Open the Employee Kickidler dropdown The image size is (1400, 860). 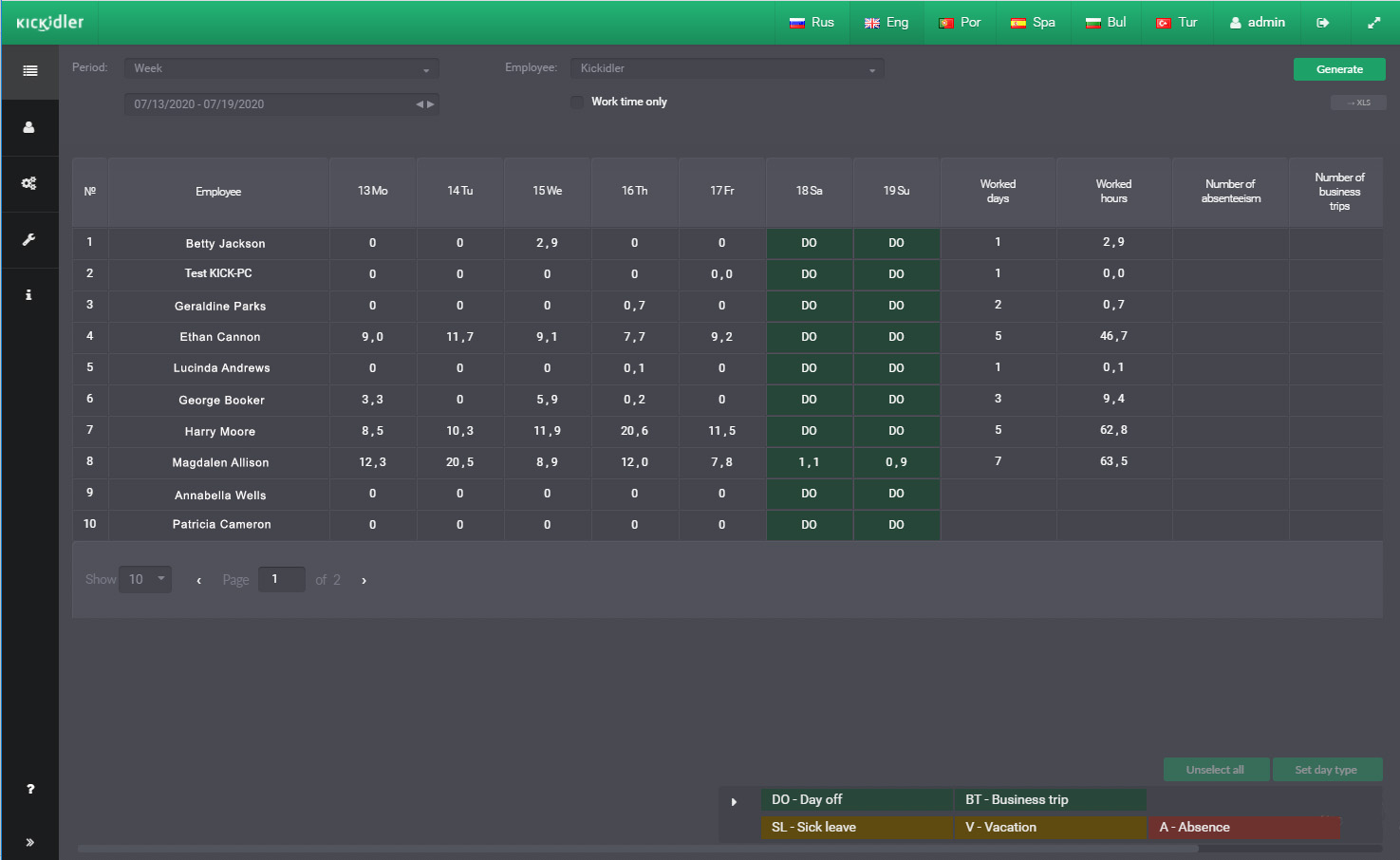[x=727, y=68]
